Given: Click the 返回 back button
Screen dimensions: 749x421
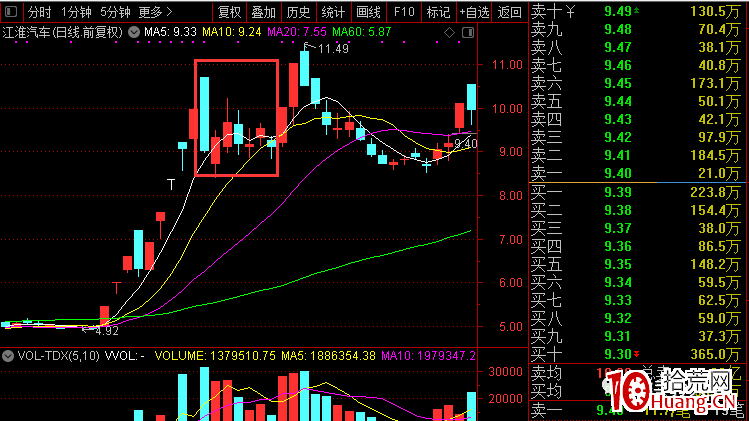Looking at the screenshot, I should [x=509, y=12].
